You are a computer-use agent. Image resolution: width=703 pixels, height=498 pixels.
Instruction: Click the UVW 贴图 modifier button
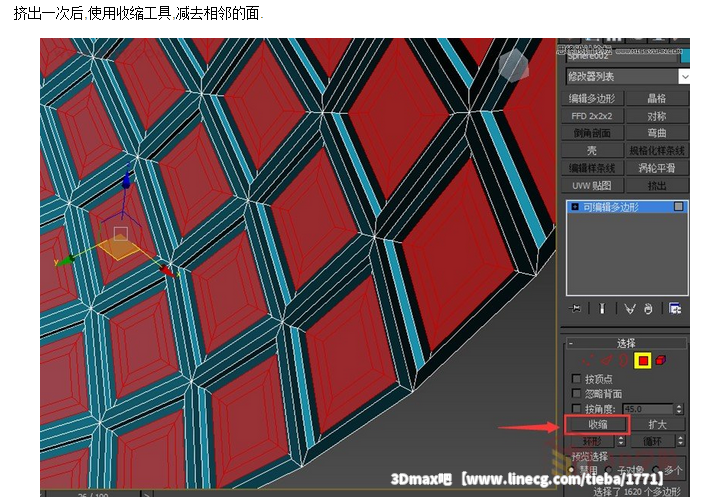(592, 185)
